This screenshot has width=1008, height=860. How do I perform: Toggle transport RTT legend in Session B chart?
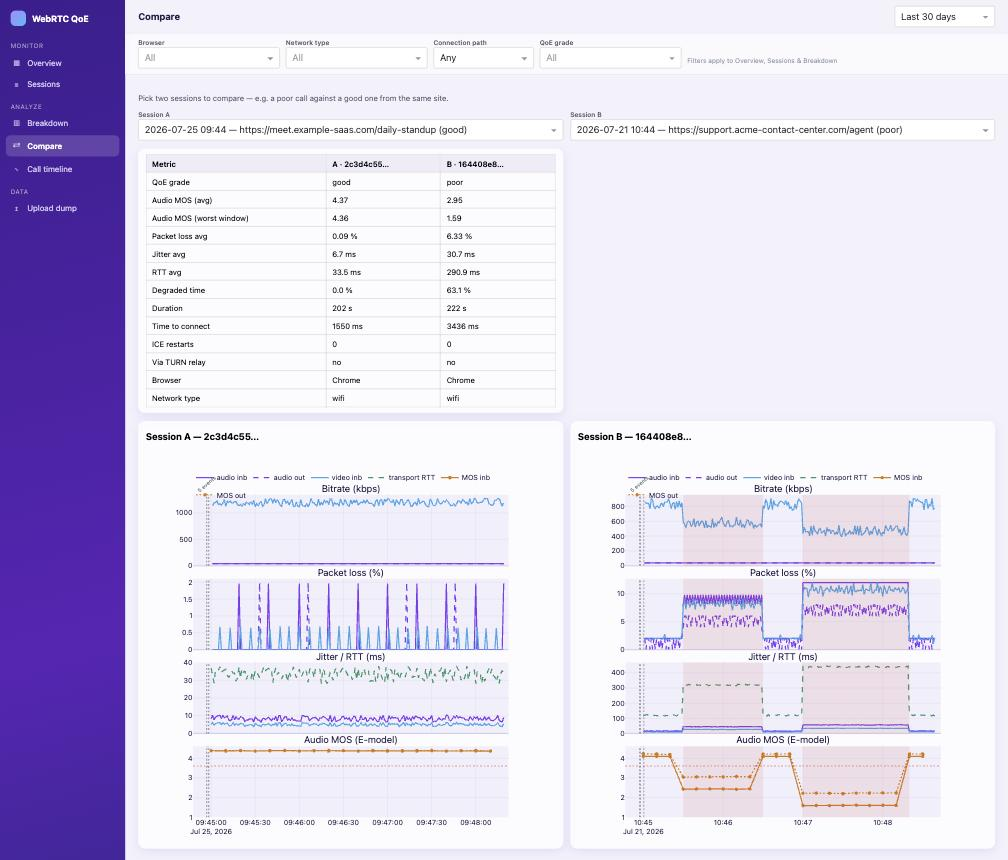[834, 478]
